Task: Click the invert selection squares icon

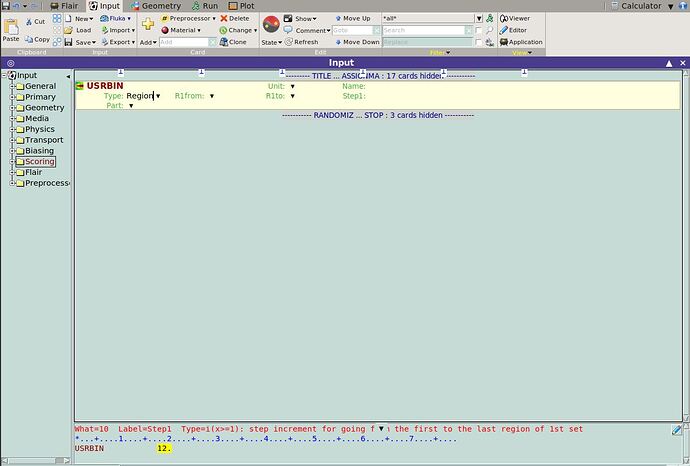Action: pos(57,42)
